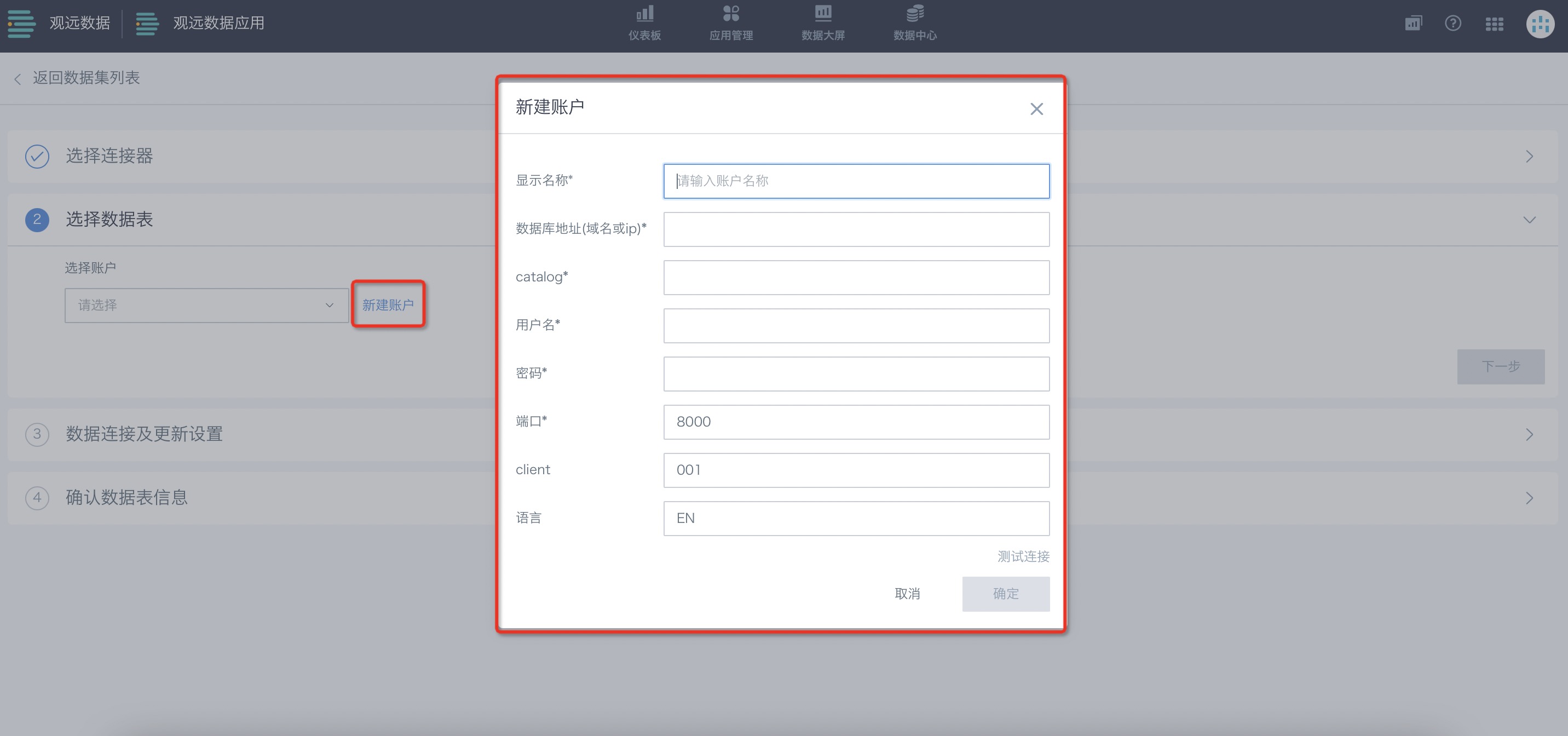Click the 测试连接 link in dialog
This screenshot has height=736, width=1568.
tap(1023, 556)
